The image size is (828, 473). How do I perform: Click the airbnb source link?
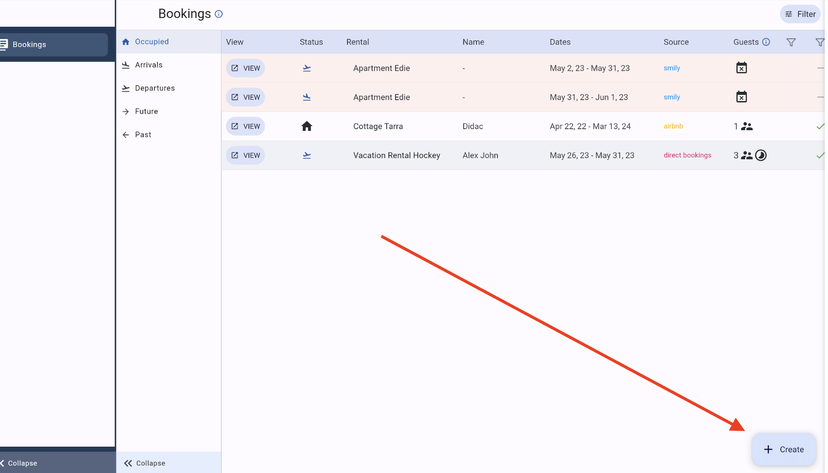click(x=673, y=127)
